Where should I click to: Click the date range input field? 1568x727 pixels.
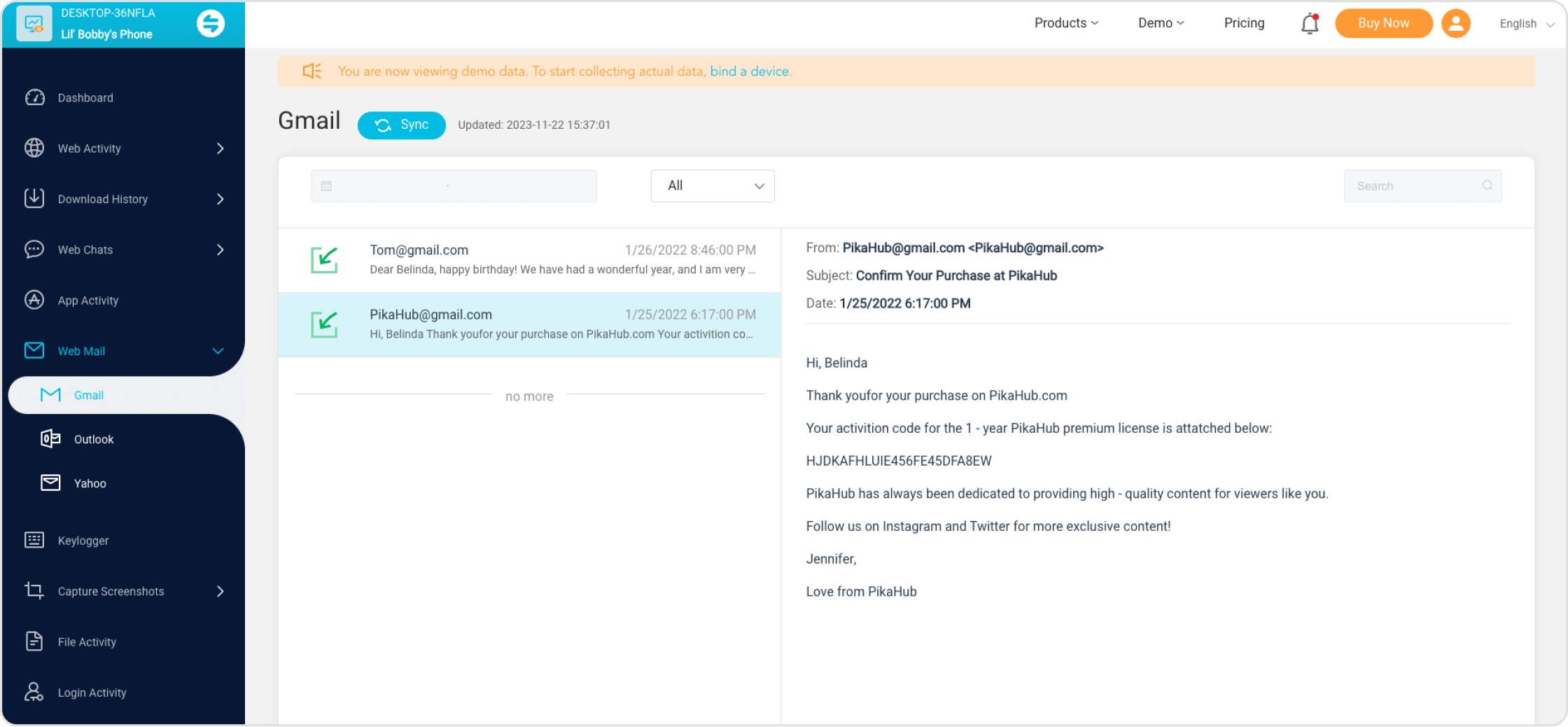(x=454, y=186)
